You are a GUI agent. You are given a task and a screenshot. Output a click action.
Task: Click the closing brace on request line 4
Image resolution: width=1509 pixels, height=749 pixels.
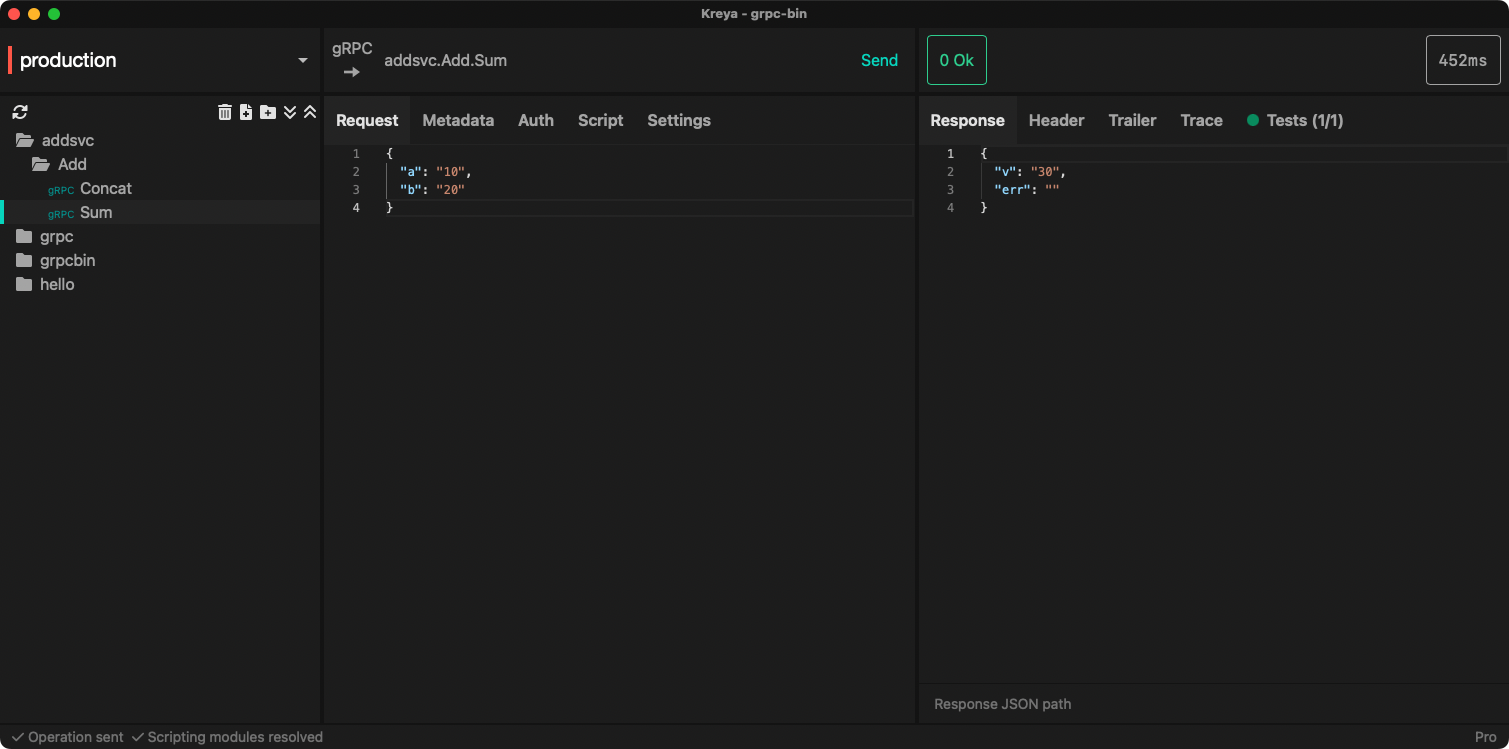(390, 208)
